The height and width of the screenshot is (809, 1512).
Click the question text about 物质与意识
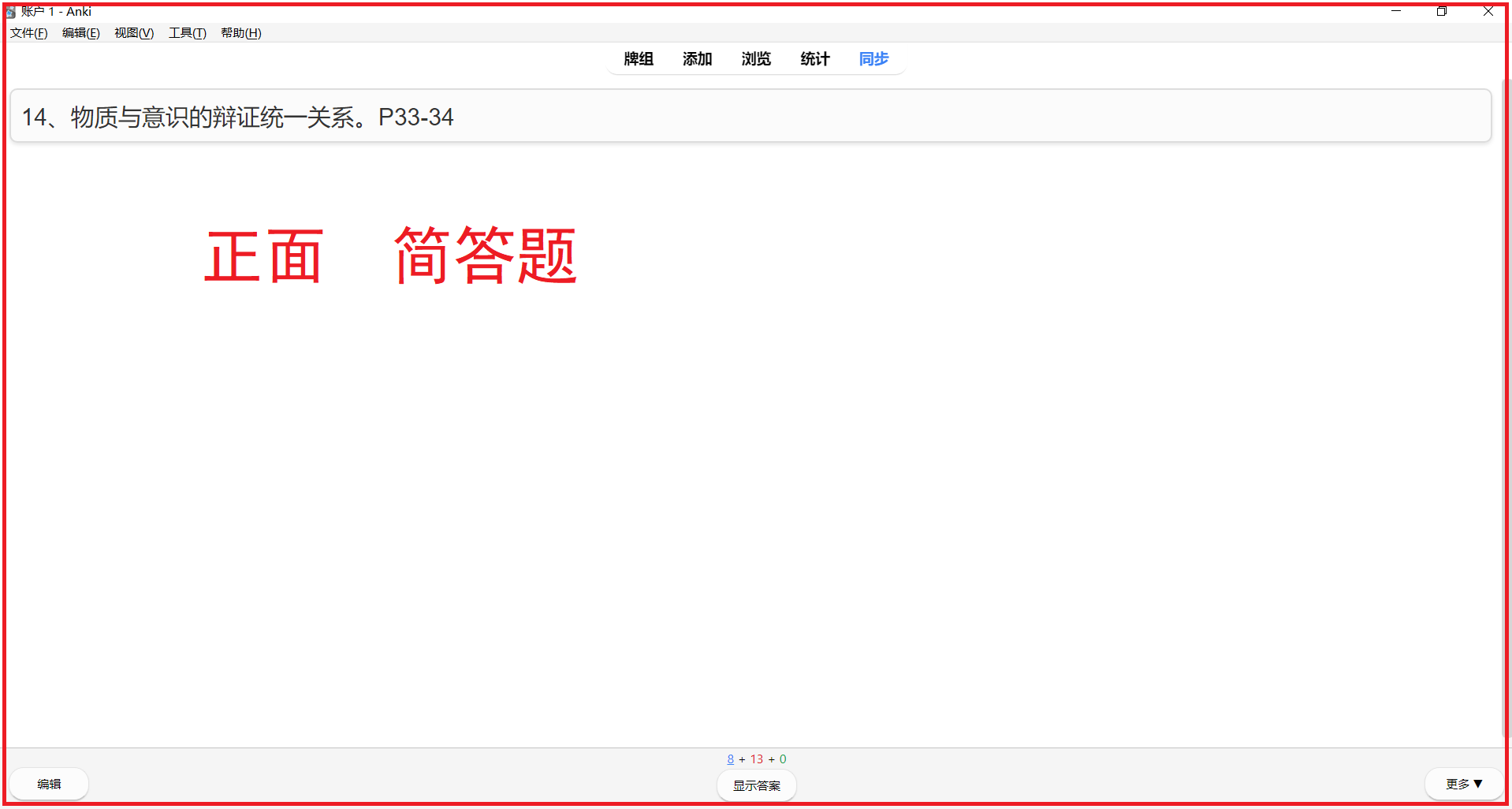(x=237, y=117)
